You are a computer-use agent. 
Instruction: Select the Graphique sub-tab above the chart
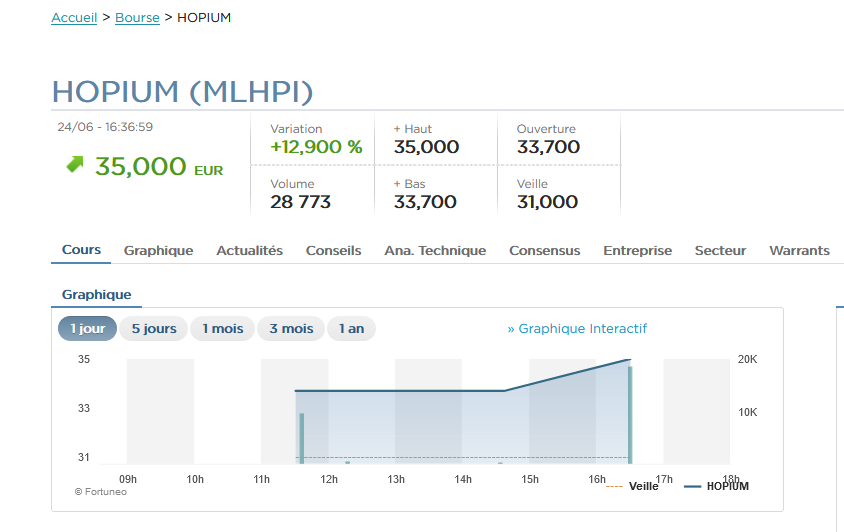pyautogui.click(x=96, y=295)
